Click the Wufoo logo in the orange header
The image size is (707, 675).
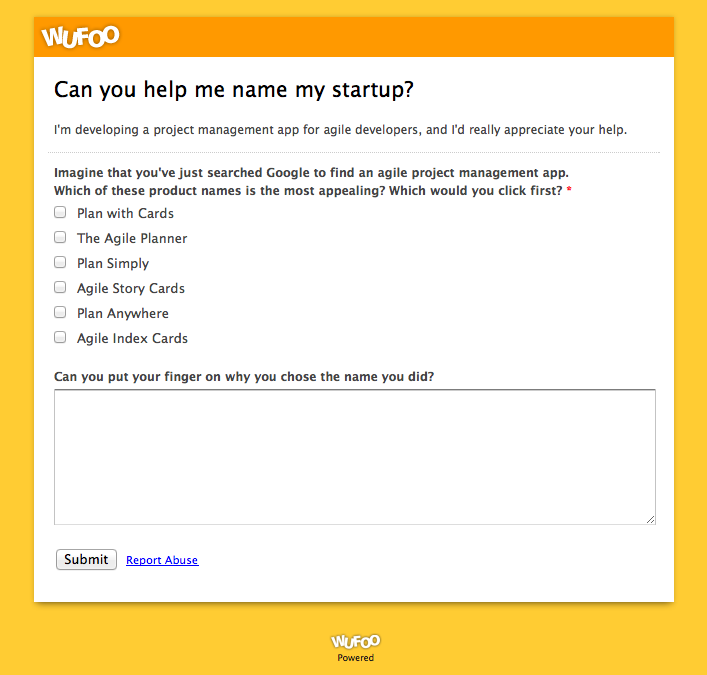[x=80, y=37]
